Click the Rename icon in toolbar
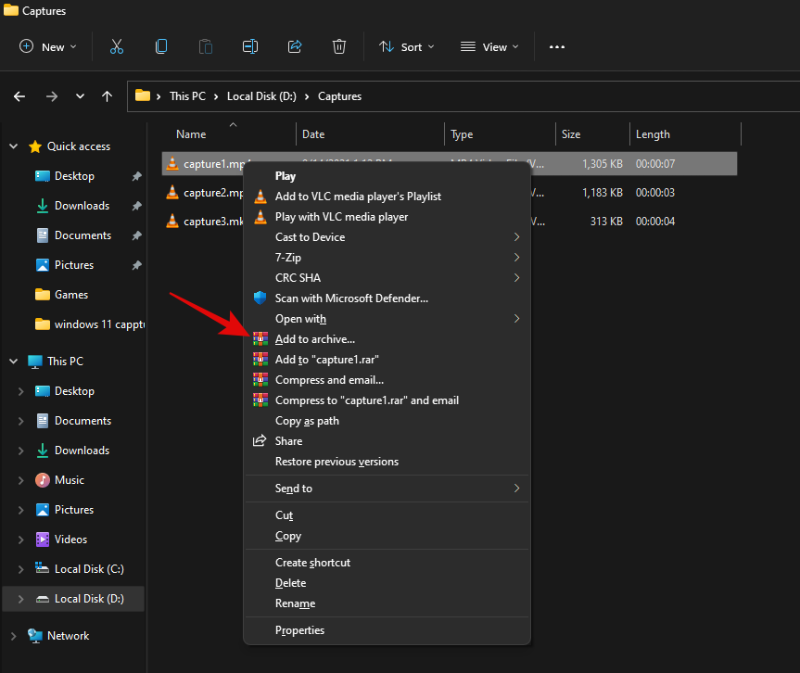 (250, 47)
